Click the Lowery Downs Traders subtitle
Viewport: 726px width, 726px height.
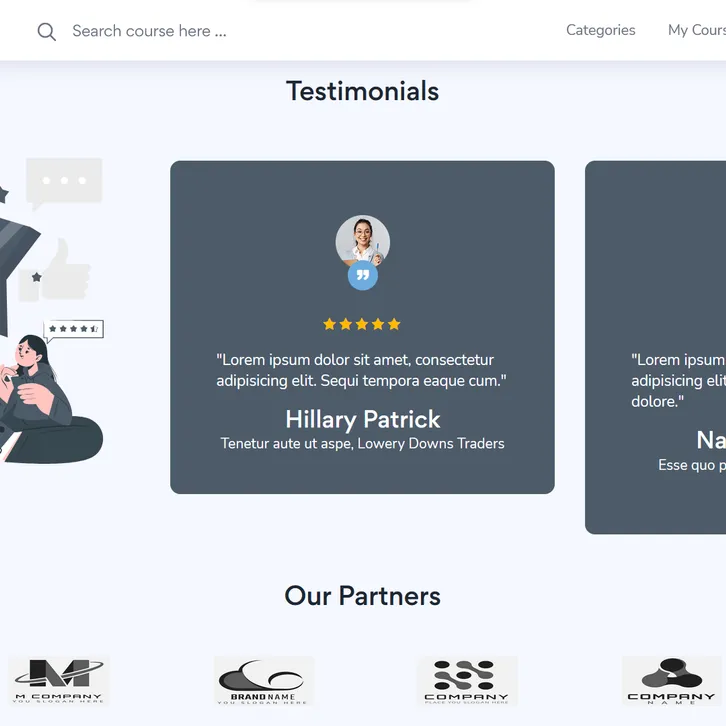pyautogui.click(x=431, y=444)
